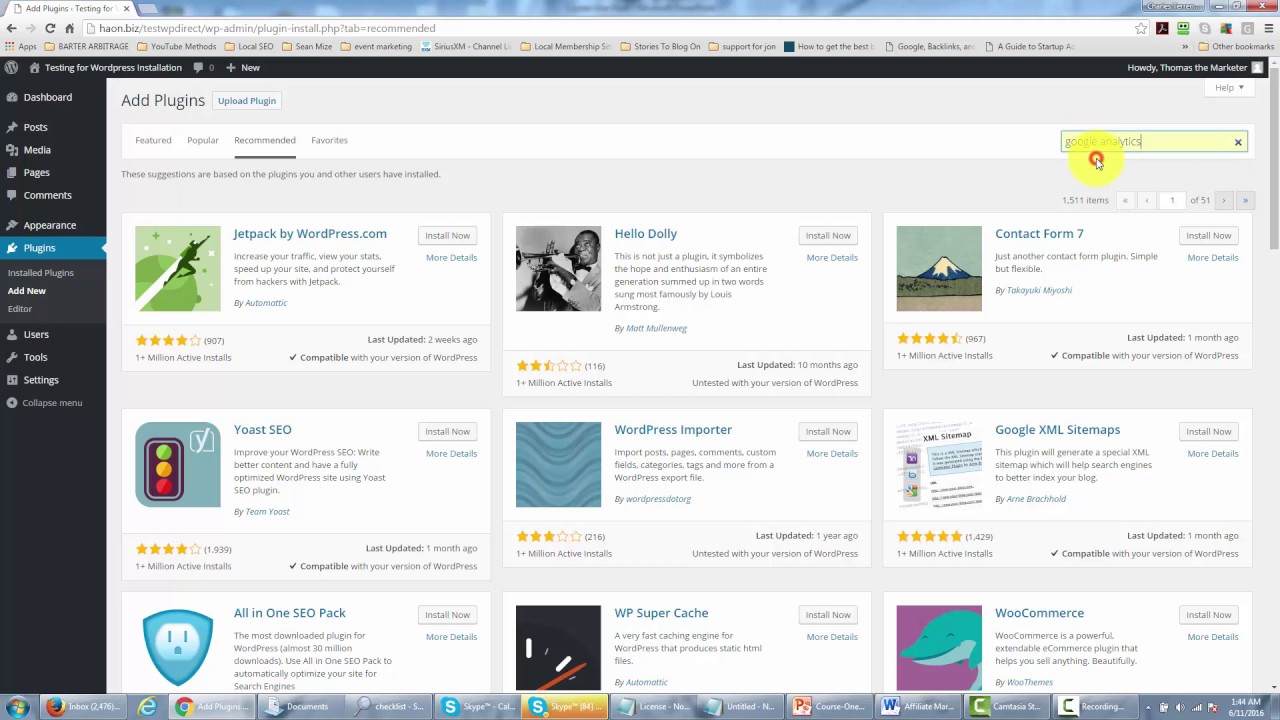Viewport: 1280px width, 720px height.
Task: Install the Hello Dolly plugin
Action: [828, 236]
